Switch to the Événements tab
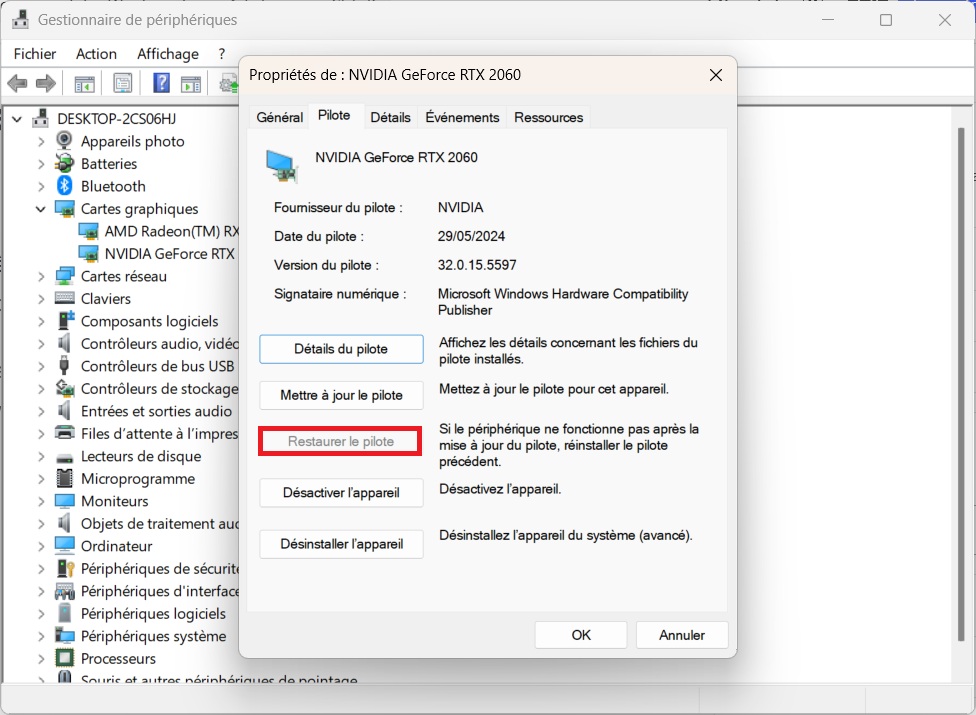 tap(462, 117)
